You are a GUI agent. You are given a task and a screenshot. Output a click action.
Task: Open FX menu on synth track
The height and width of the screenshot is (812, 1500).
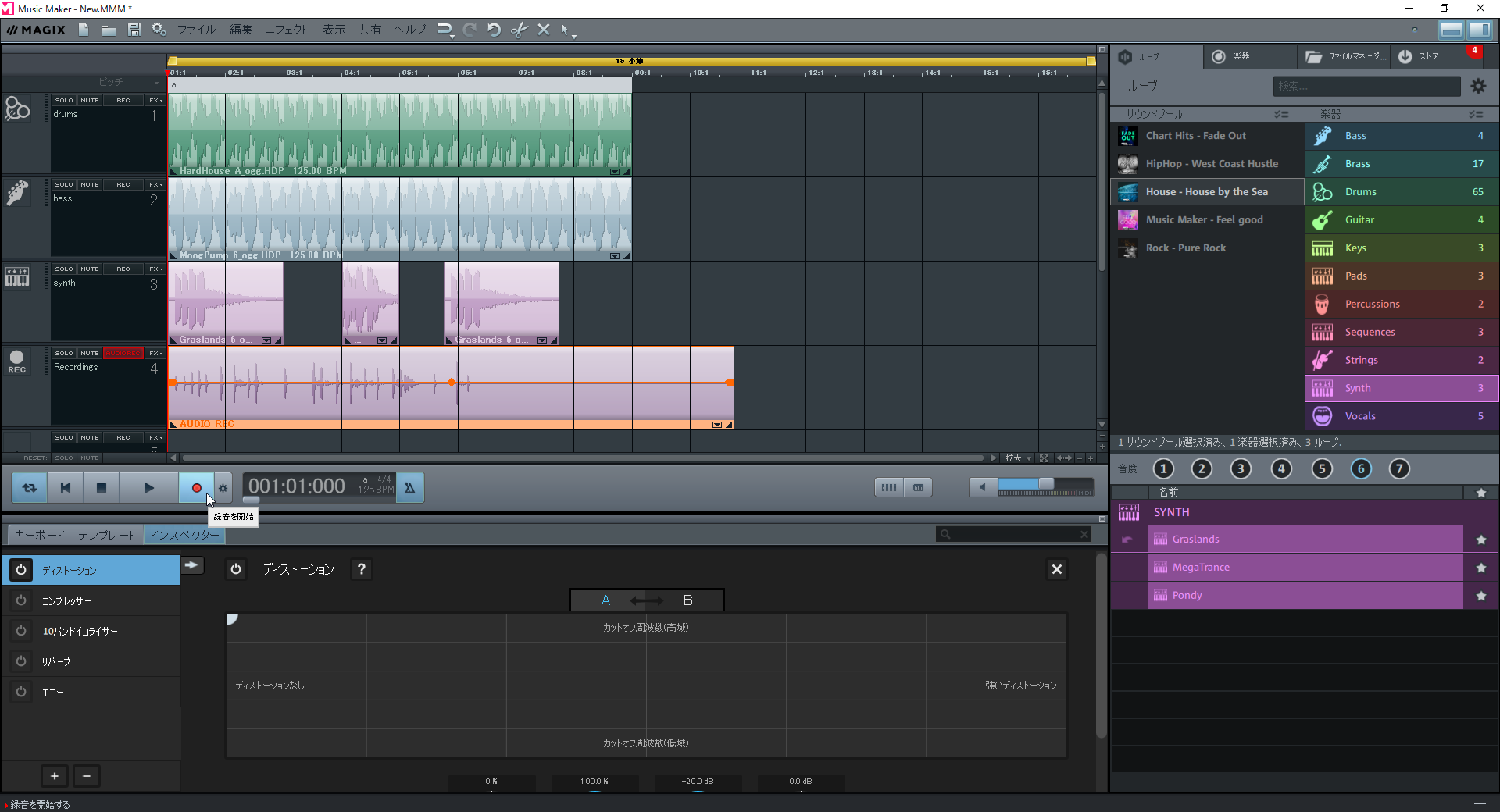155,269
